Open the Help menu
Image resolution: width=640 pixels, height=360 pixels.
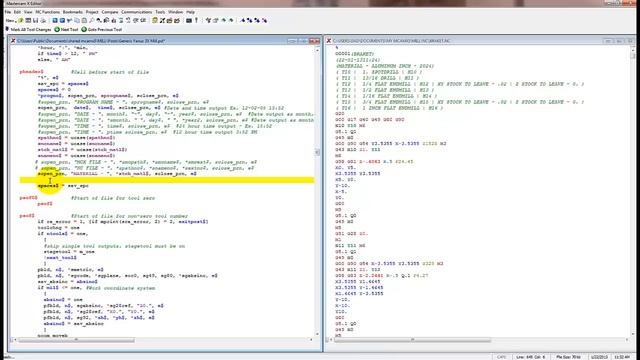pyautogui.click(x=190, y=12)
